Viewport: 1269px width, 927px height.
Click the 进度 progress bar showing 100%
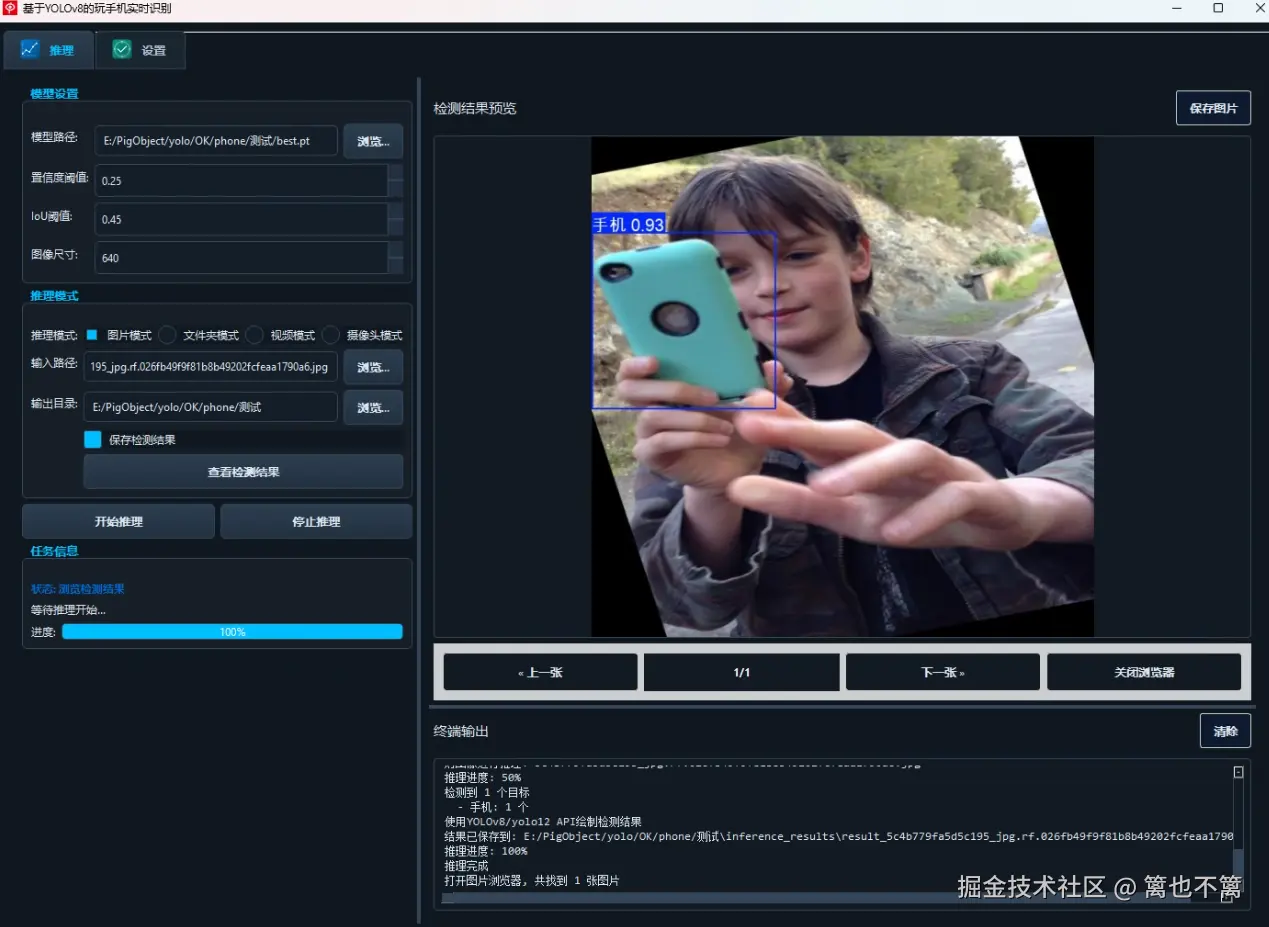click(x=232, y=631)
